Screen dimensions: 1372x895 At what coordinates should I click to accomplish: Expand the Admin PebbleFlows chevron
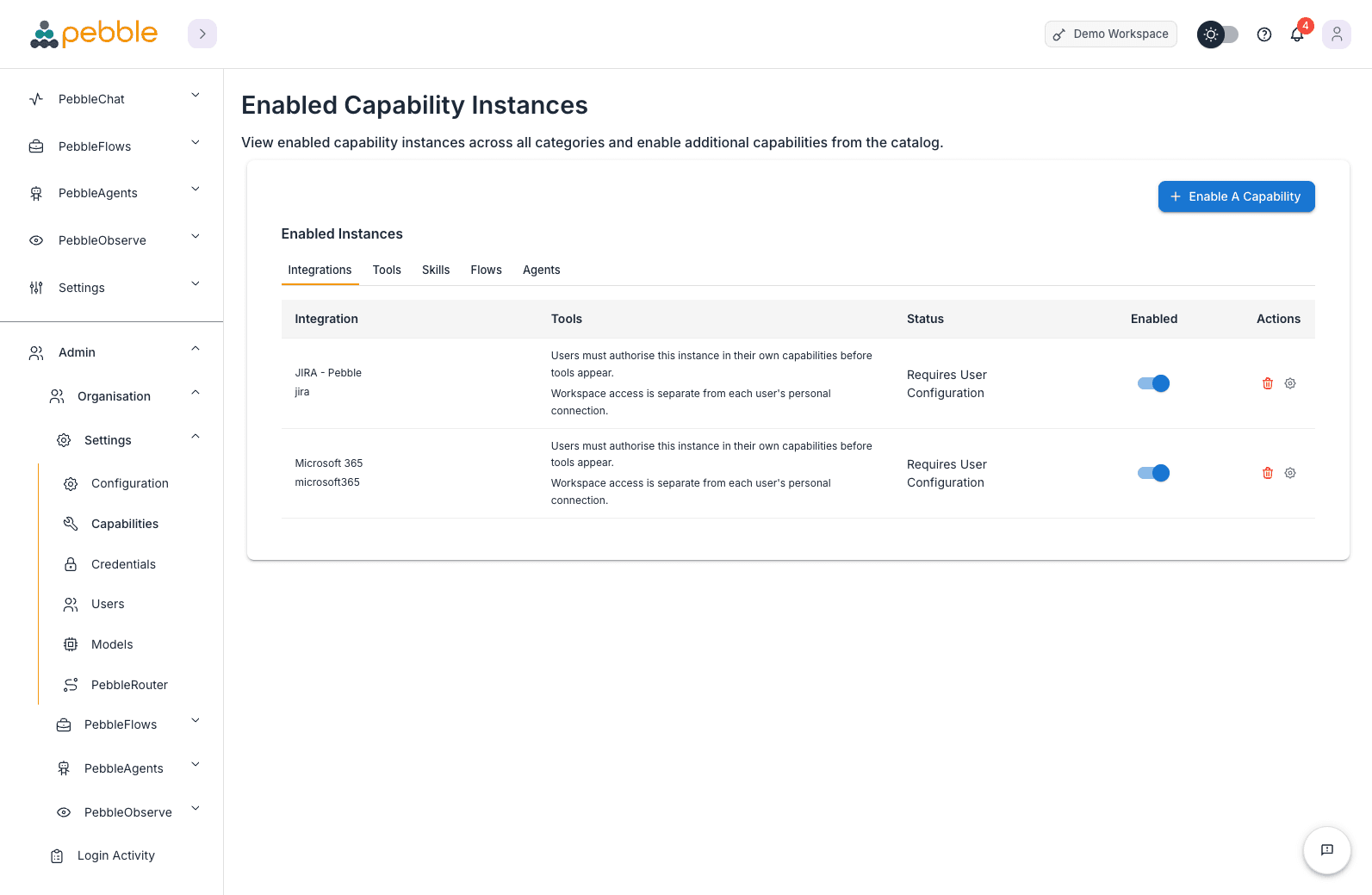[196, 721]
